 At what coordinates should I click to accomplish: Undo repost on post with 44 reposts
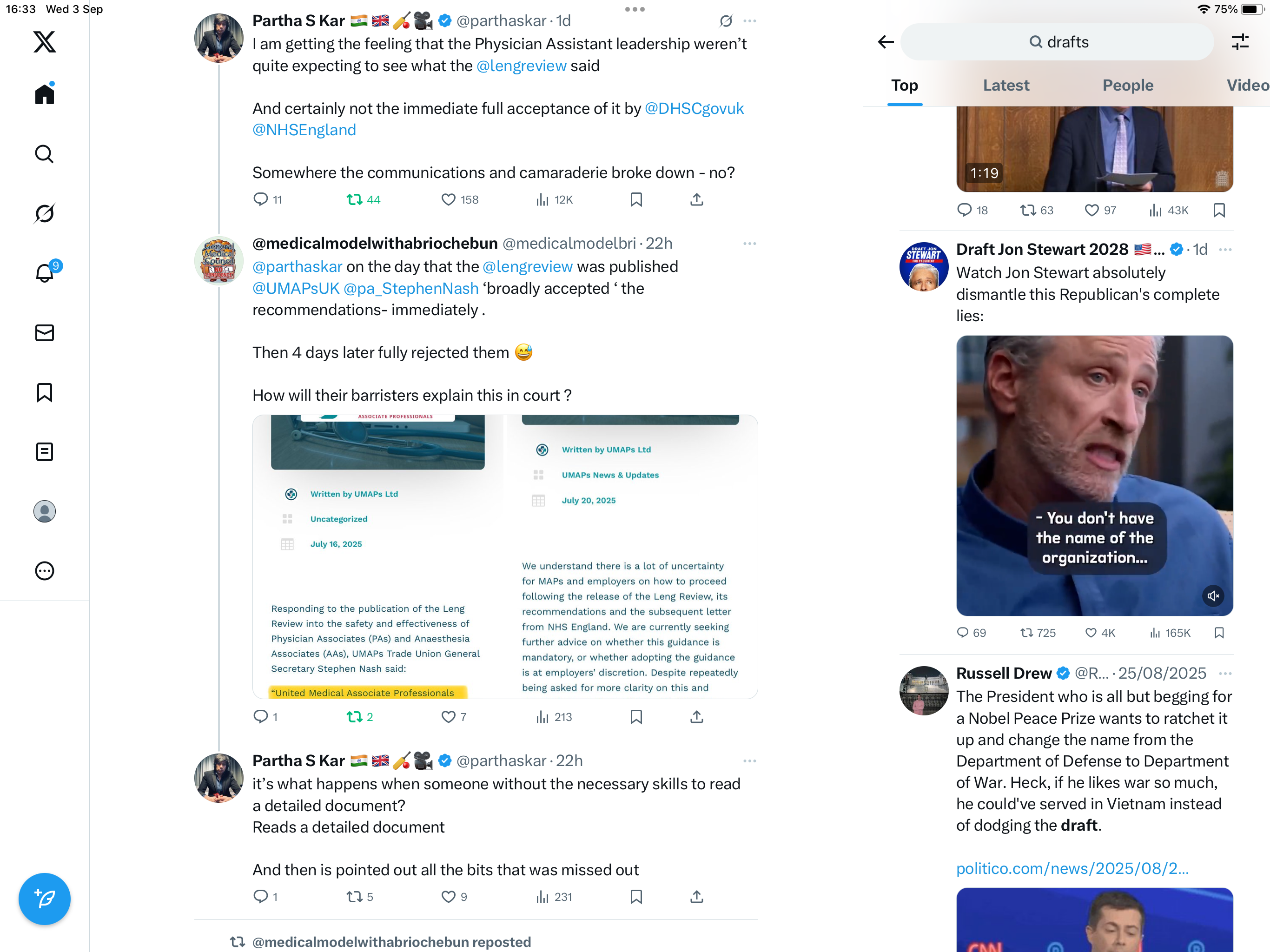click(x=364, y=200)
